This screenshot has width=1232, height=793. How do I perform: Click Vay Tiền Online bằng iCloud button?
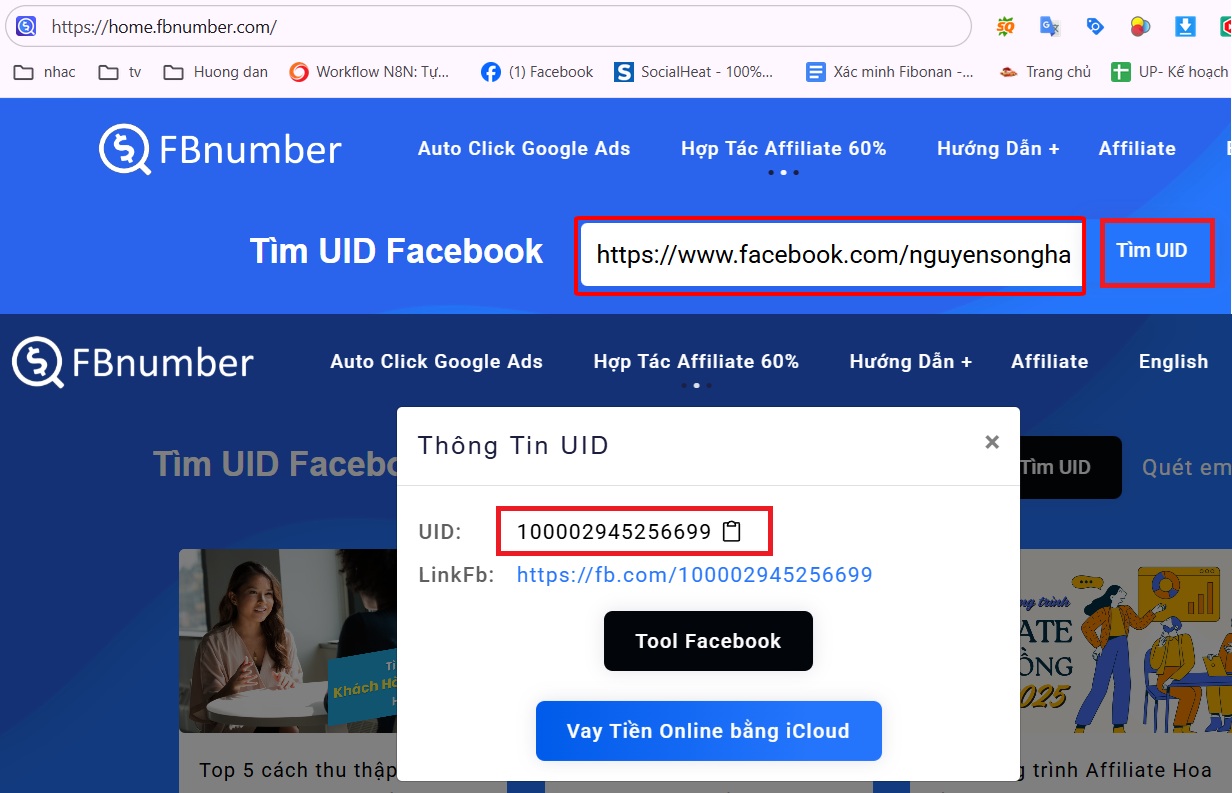point(708,731)
